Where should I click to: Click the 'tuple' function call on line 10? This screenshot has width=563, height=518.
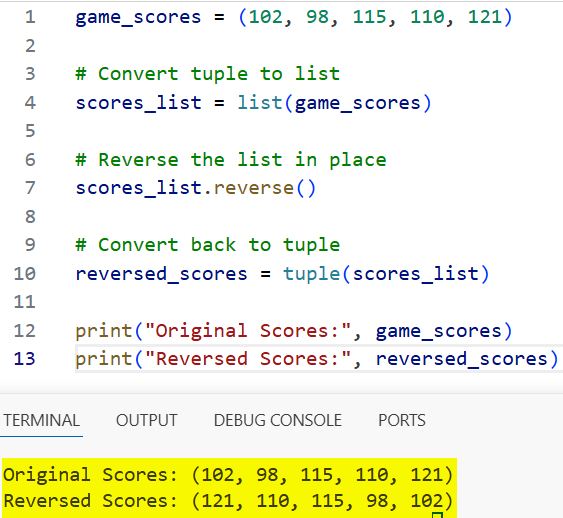[x=311, y=274]
